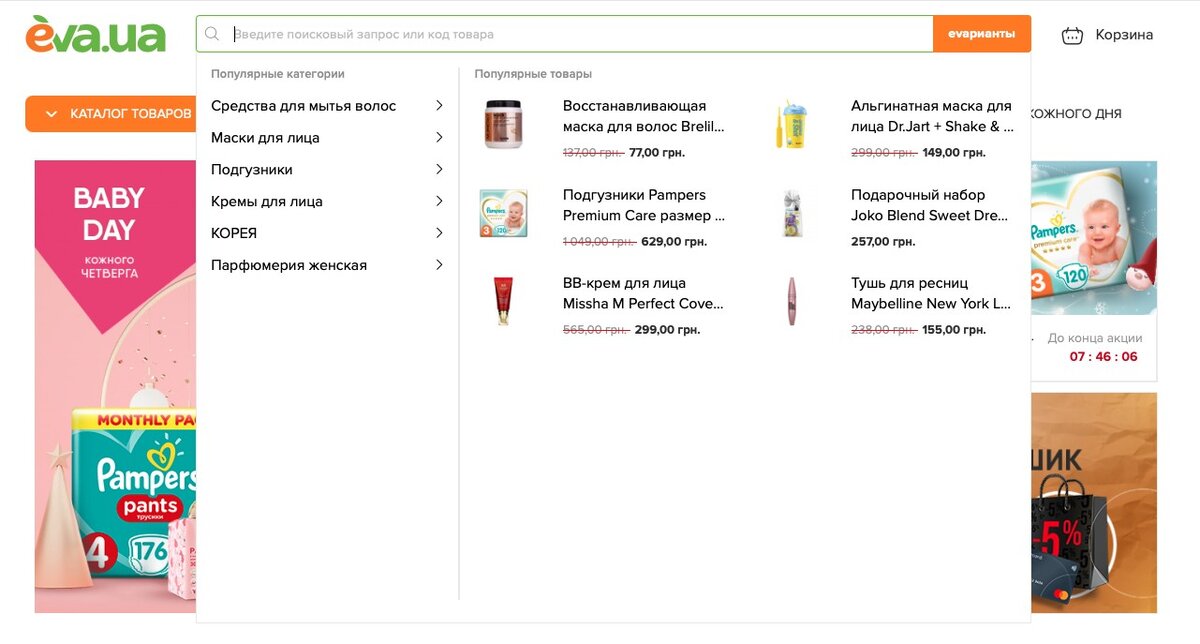The image size is (1200, 644).
Task: Open Maybelline mascara product thumbnail
Action: point(791,301)
